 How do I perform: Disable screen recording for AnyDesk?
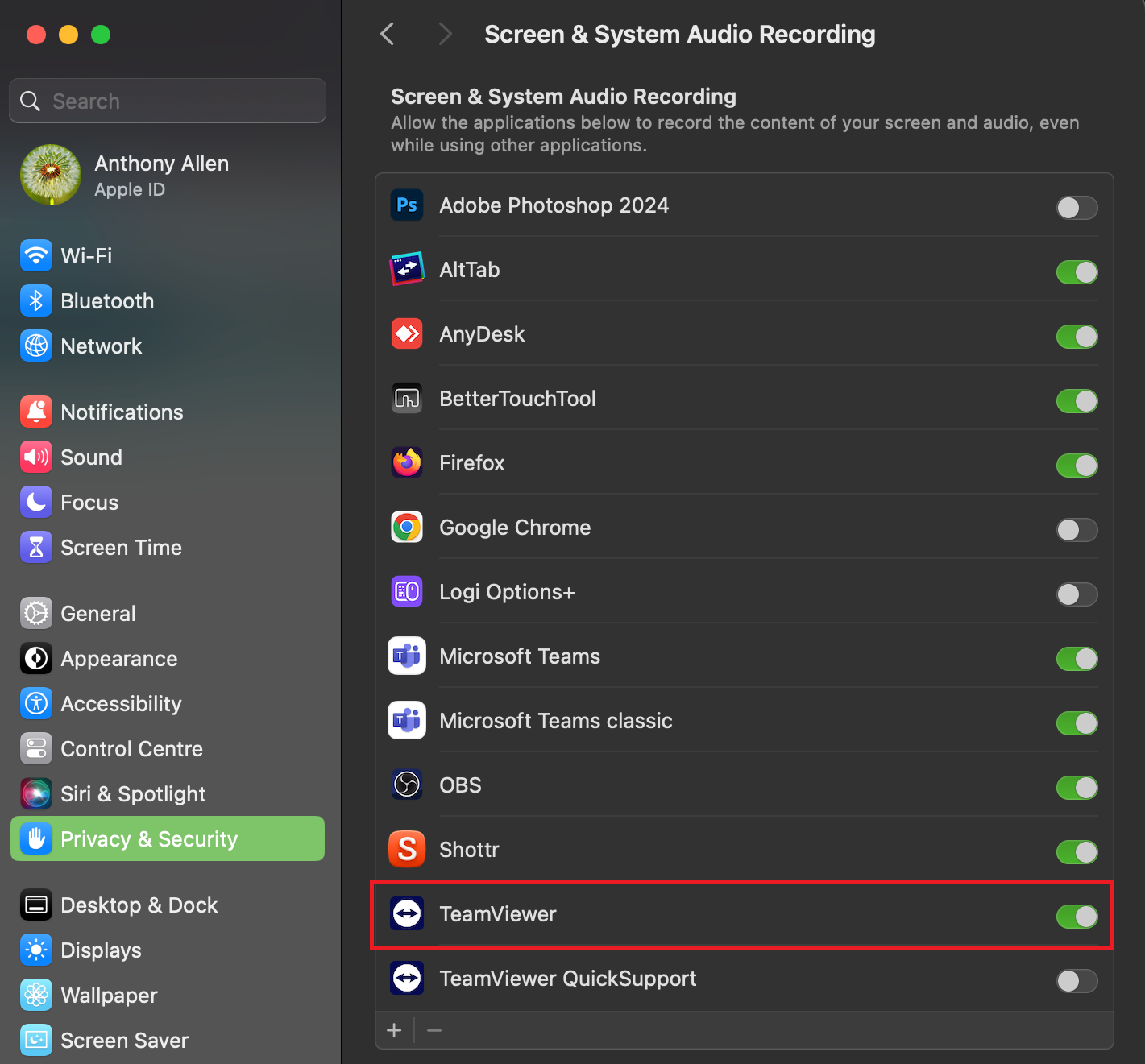click(1077, 337)
